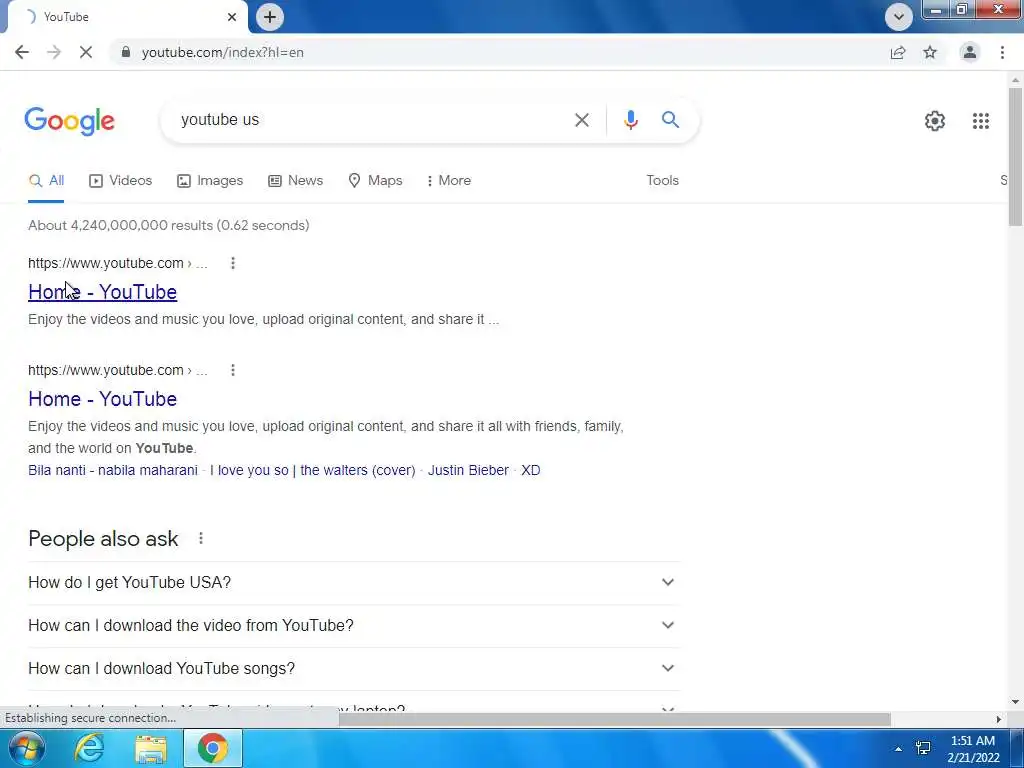Click the results count text 'About 4,240,000,000 results'

(x=121, y=225)
